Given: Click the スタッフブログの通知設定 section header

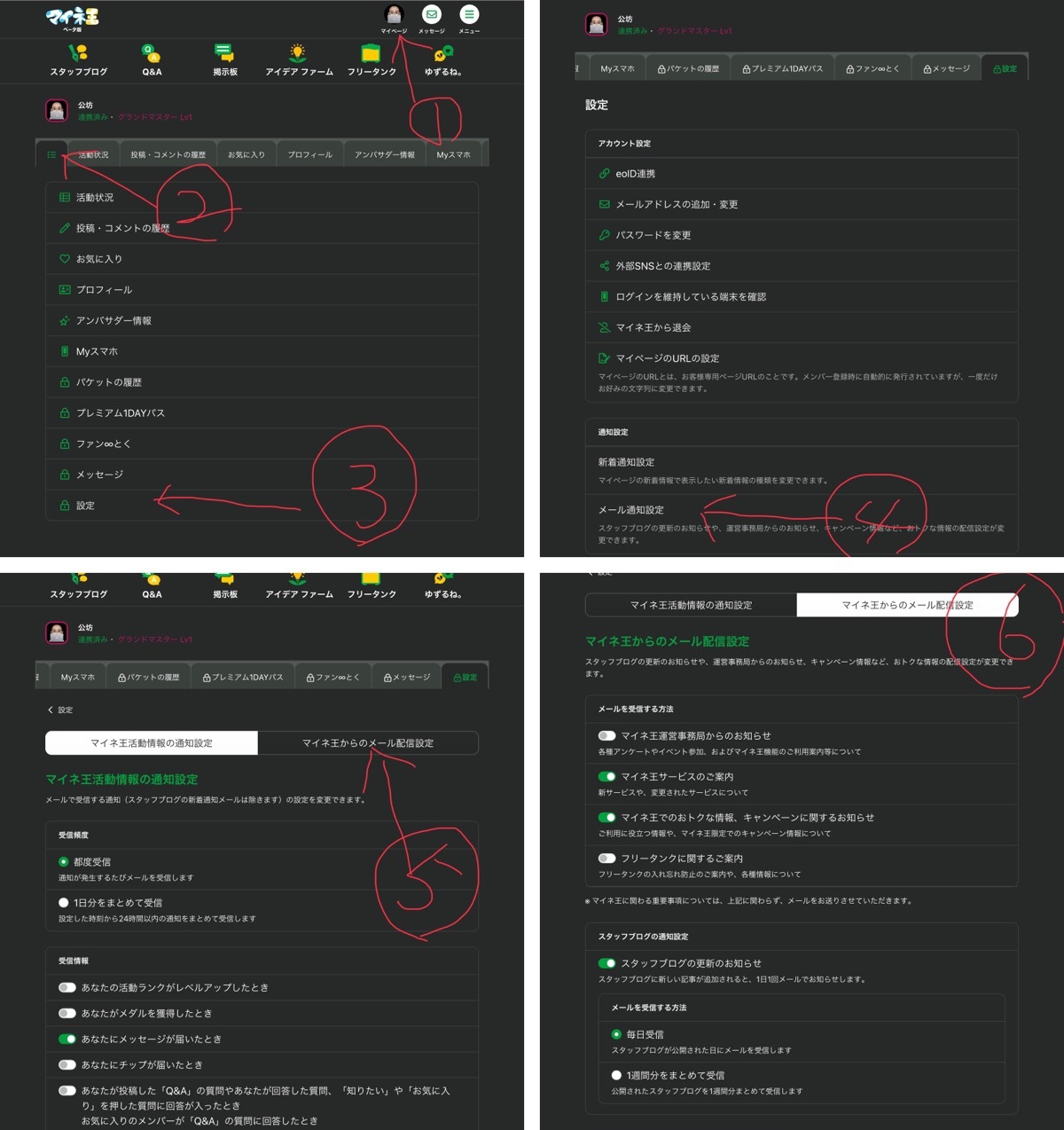Looking at the screenshot, I should (x=643, y=937).
